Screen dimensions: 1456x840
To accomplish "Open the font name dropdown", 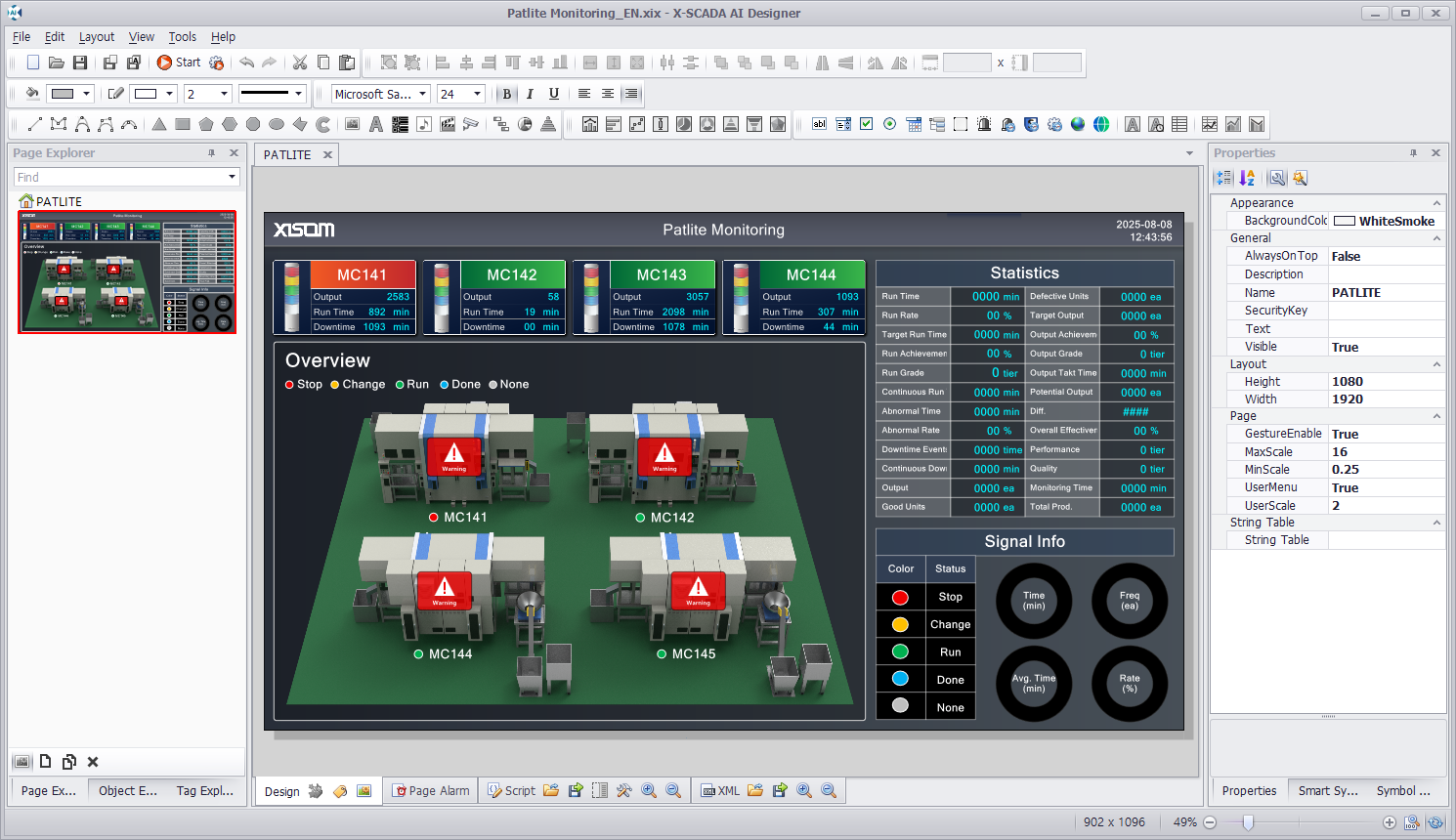I will tap(423, 94).
